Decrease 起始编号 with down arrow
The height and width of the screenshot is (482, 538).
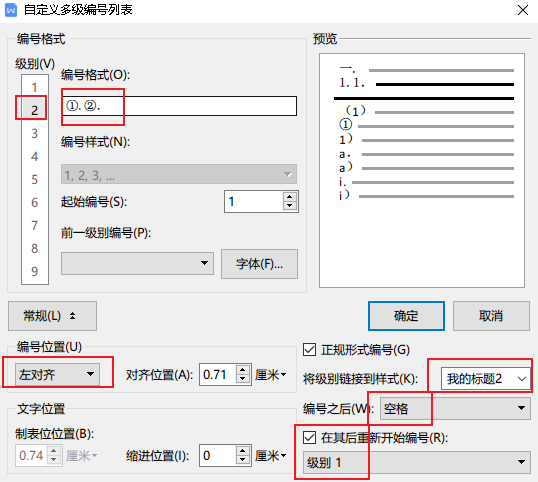[290, 206]
